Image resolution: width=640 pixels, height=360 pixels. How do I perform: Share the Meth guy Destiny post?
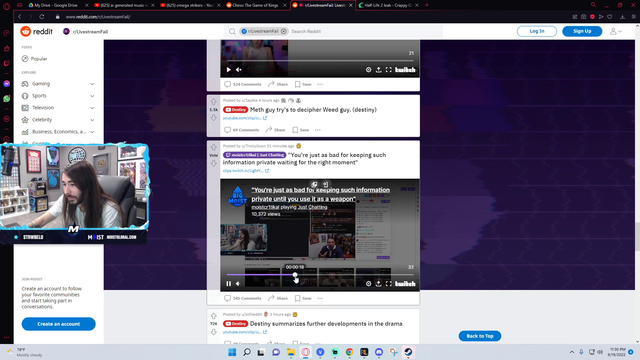tap(276, 130)
